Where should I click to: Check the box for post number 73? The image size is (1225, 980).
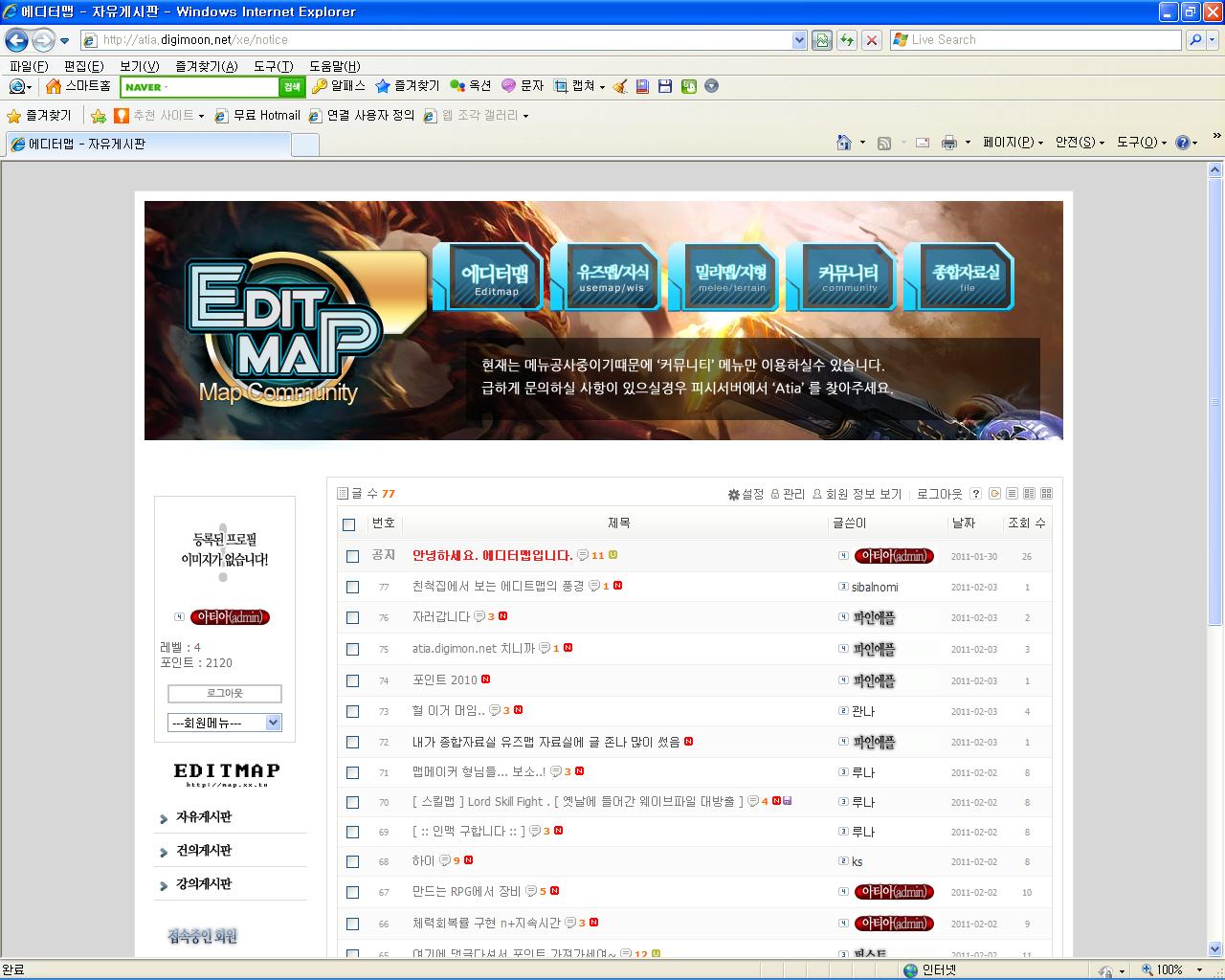pyautogui.click(x=352, y=711)
